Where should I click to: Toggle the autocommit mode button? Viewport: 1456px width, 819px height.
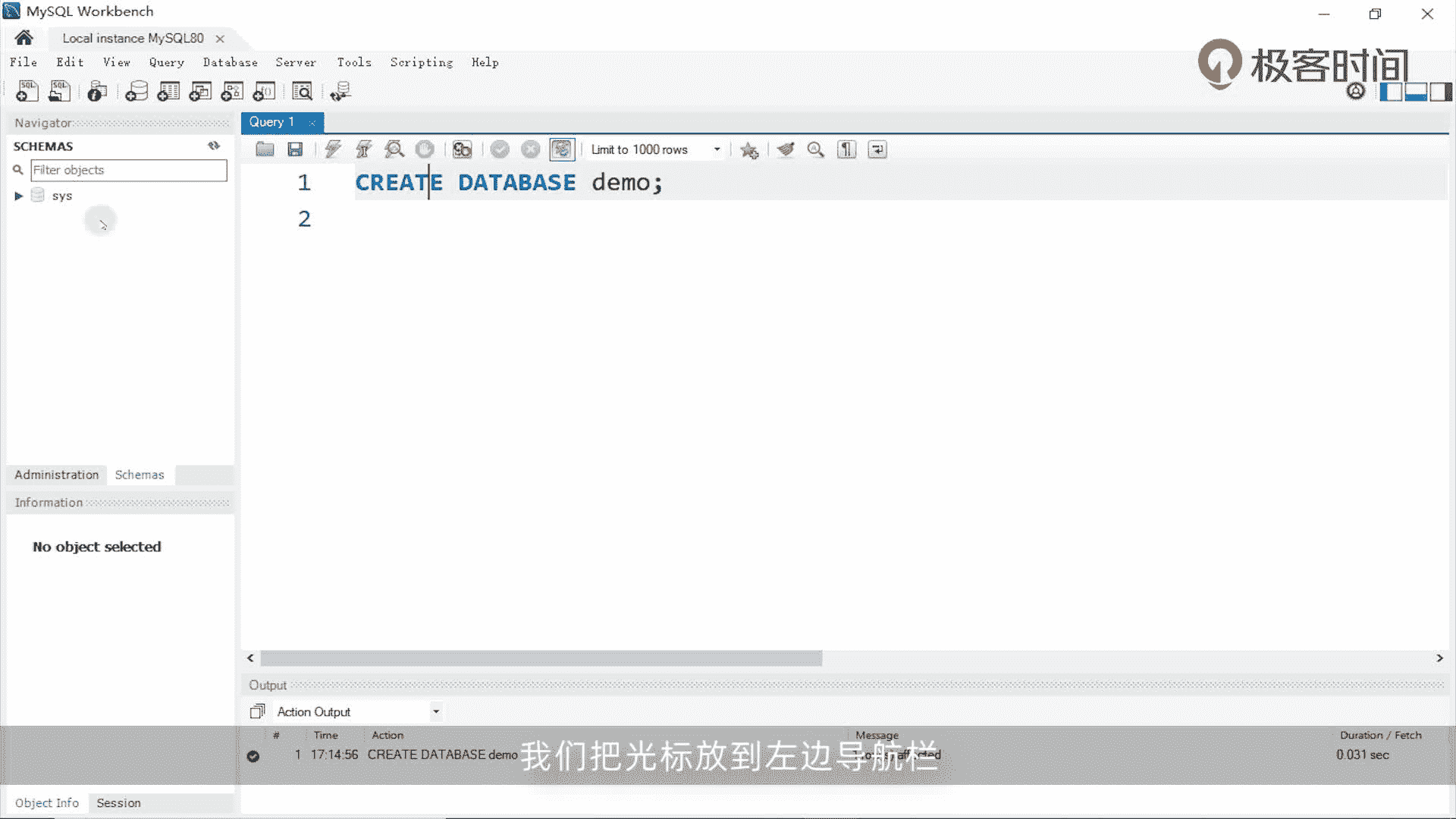pyautogui.click(x=562, y=149)
